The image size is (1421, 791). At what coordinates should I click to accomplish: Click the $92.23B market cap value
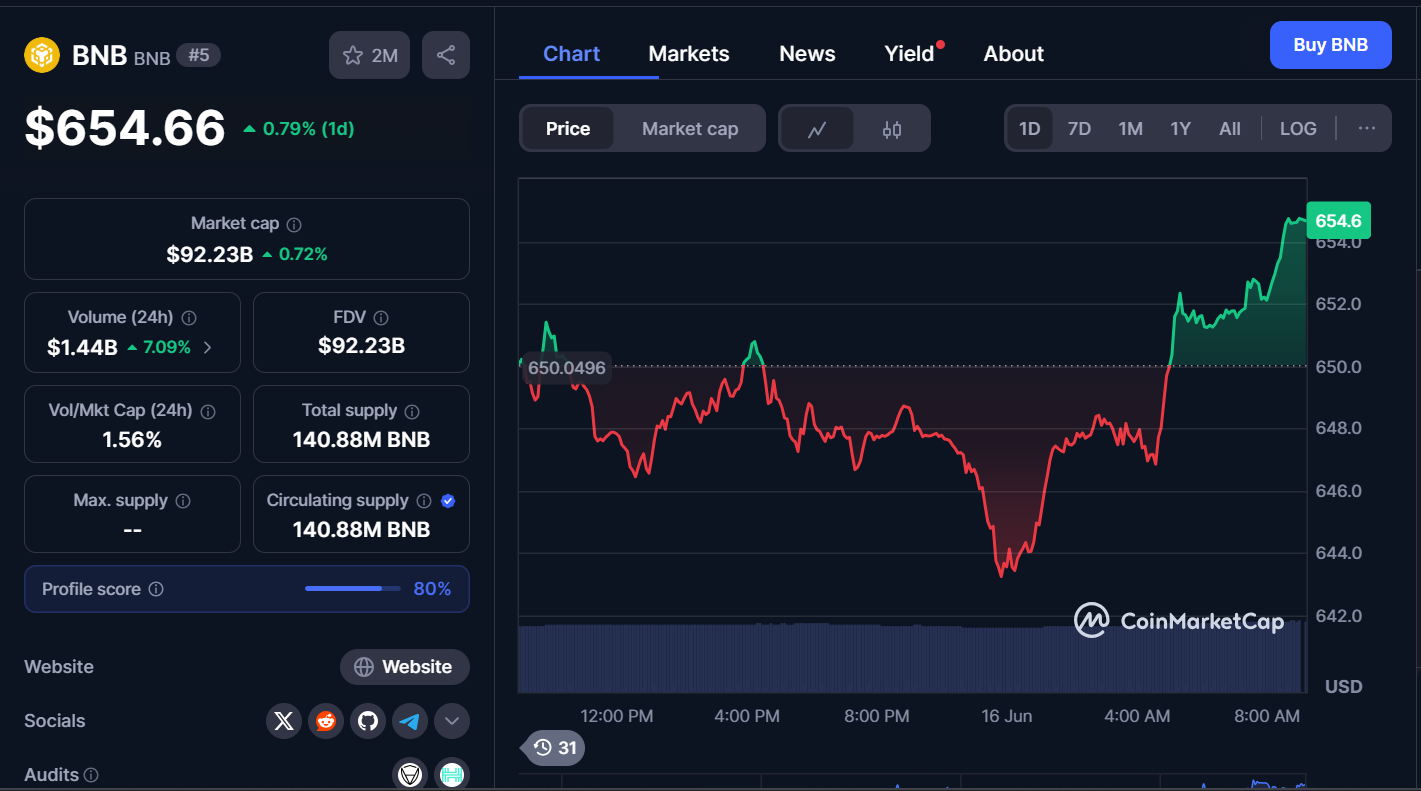point(210,254)
